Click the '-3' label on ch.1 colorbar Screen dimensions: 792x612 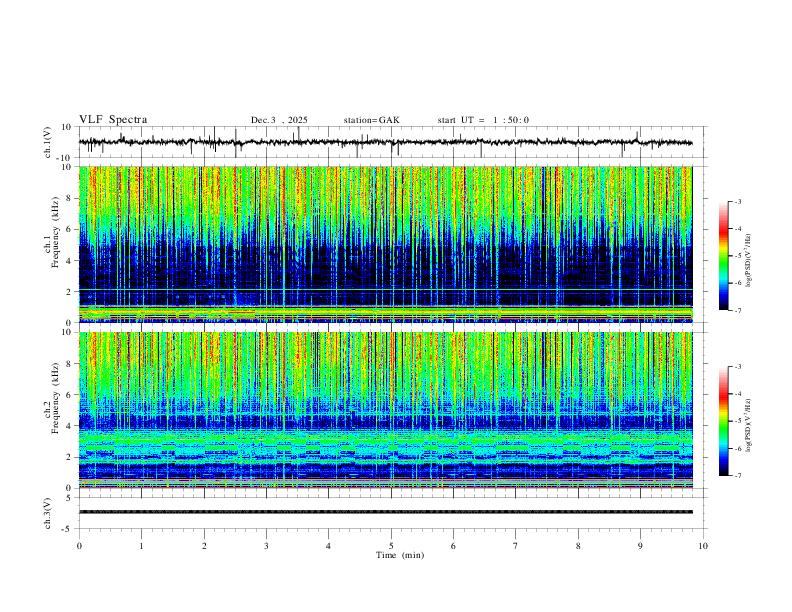click(737, 201)
